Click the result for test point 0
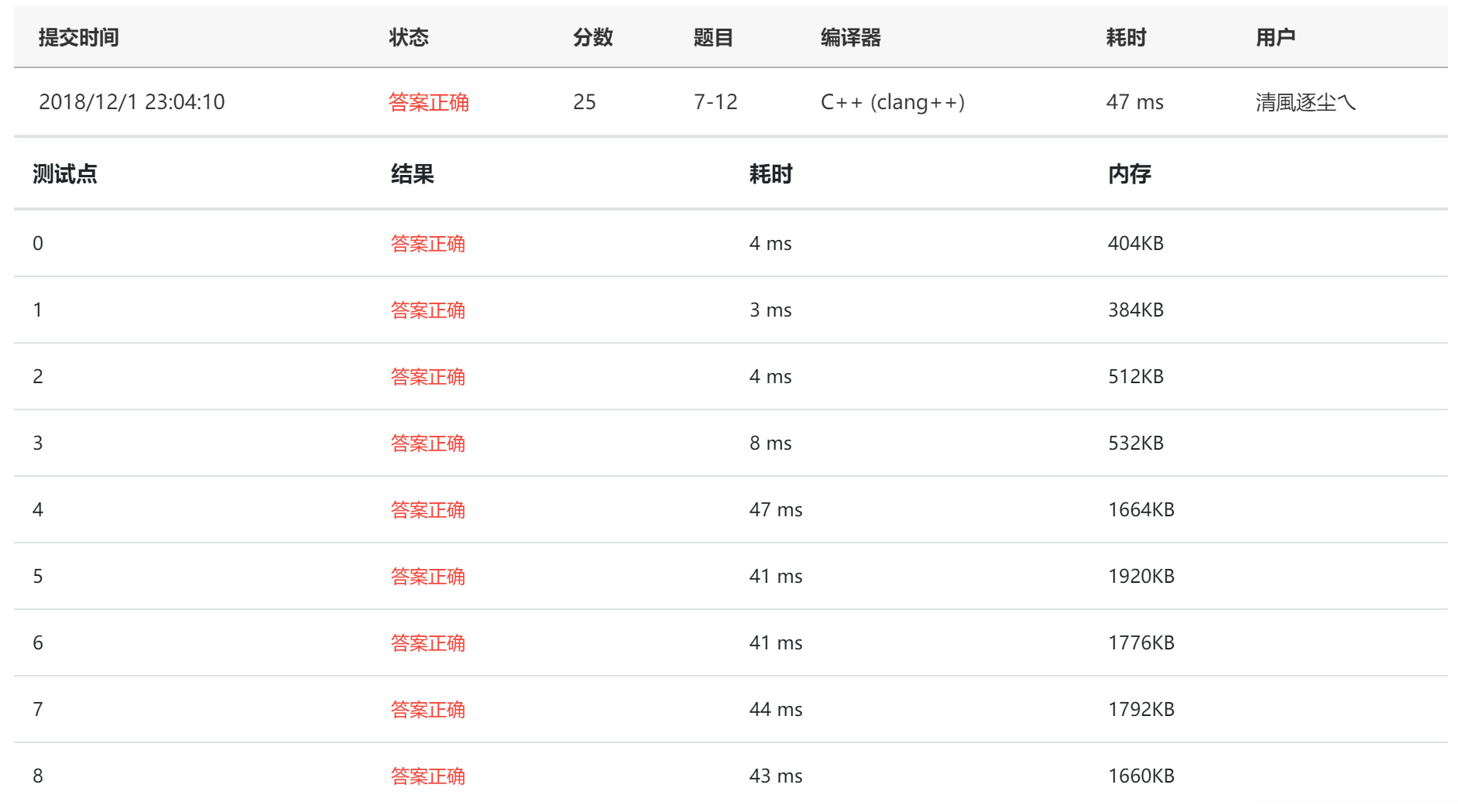 [427, 244]
